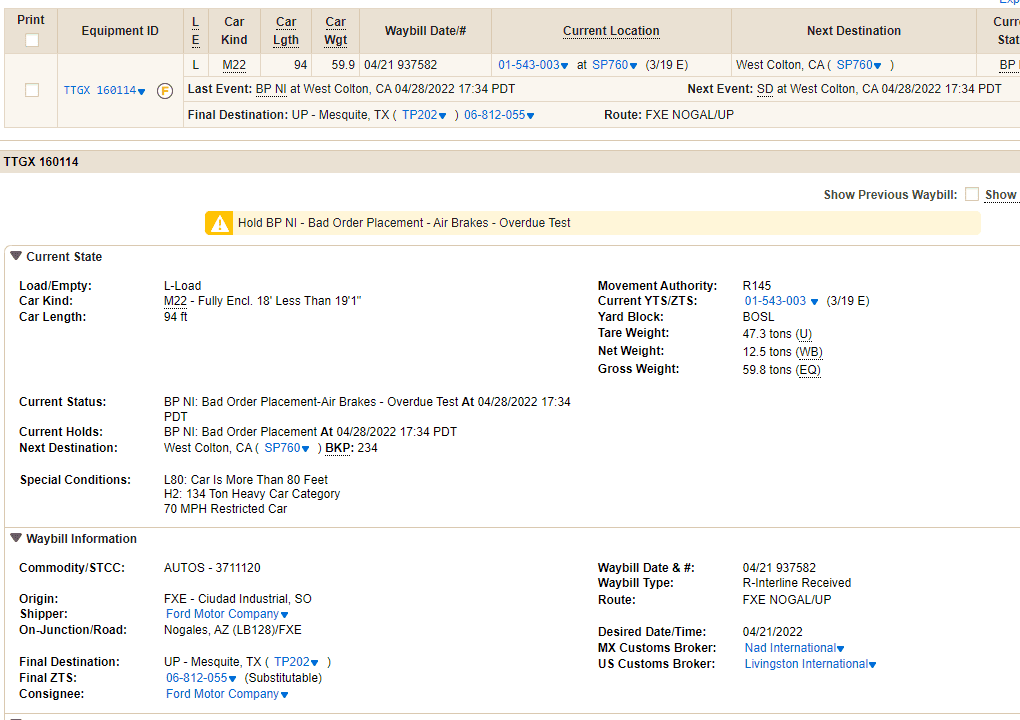Click the TTGX 160114 section heading

click(41, 162)
